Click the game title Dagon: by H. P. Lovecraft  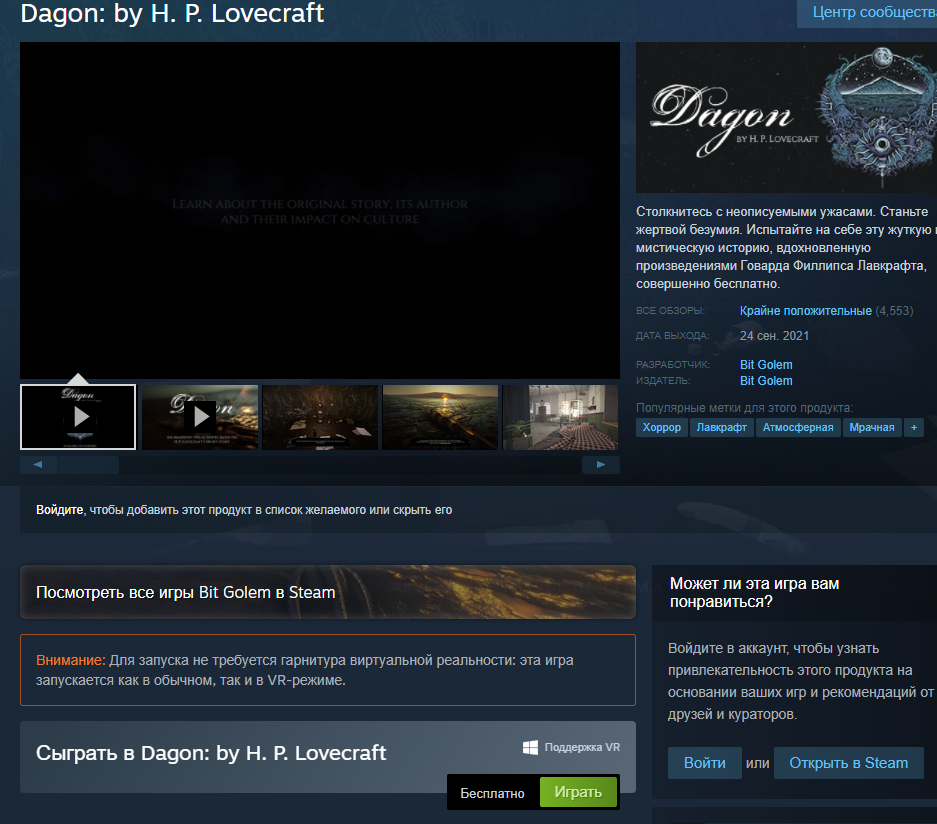[172, 13]
